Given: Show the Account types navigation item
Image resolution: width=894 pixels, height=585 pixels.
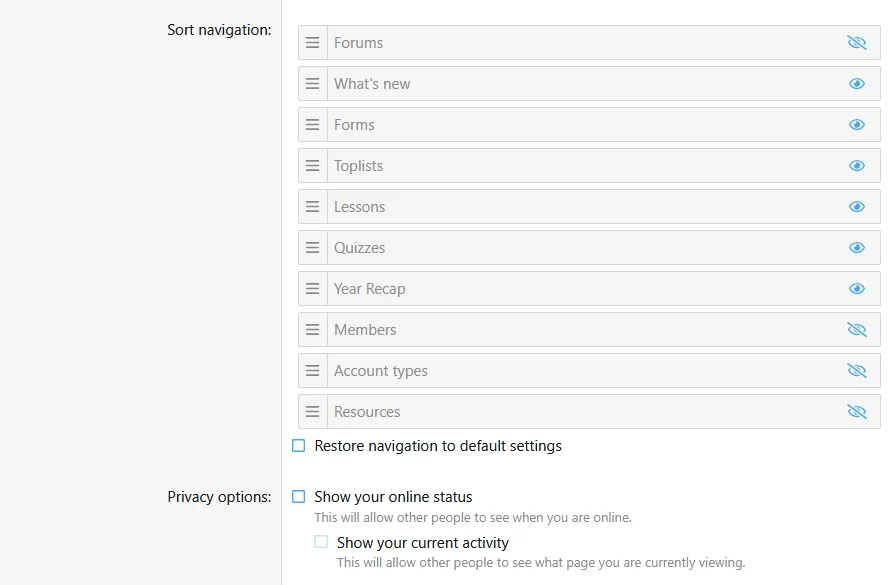Looking at the screenshot, I should click(x=856, y=370).
